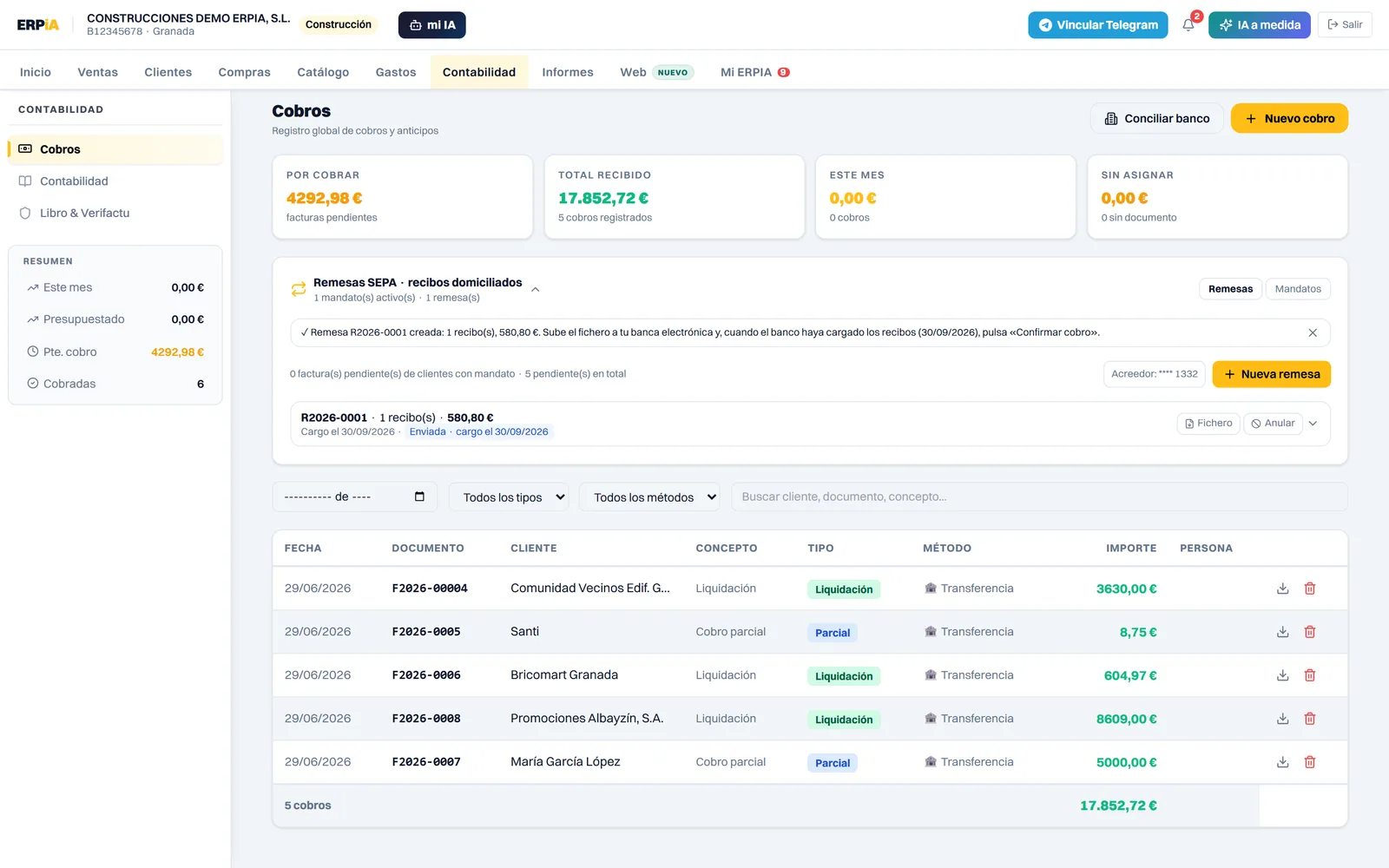Click the Vincular Telegram button
Image resolution: width=1389 pixels, height=868 pixels.
tap(1098, 25)
